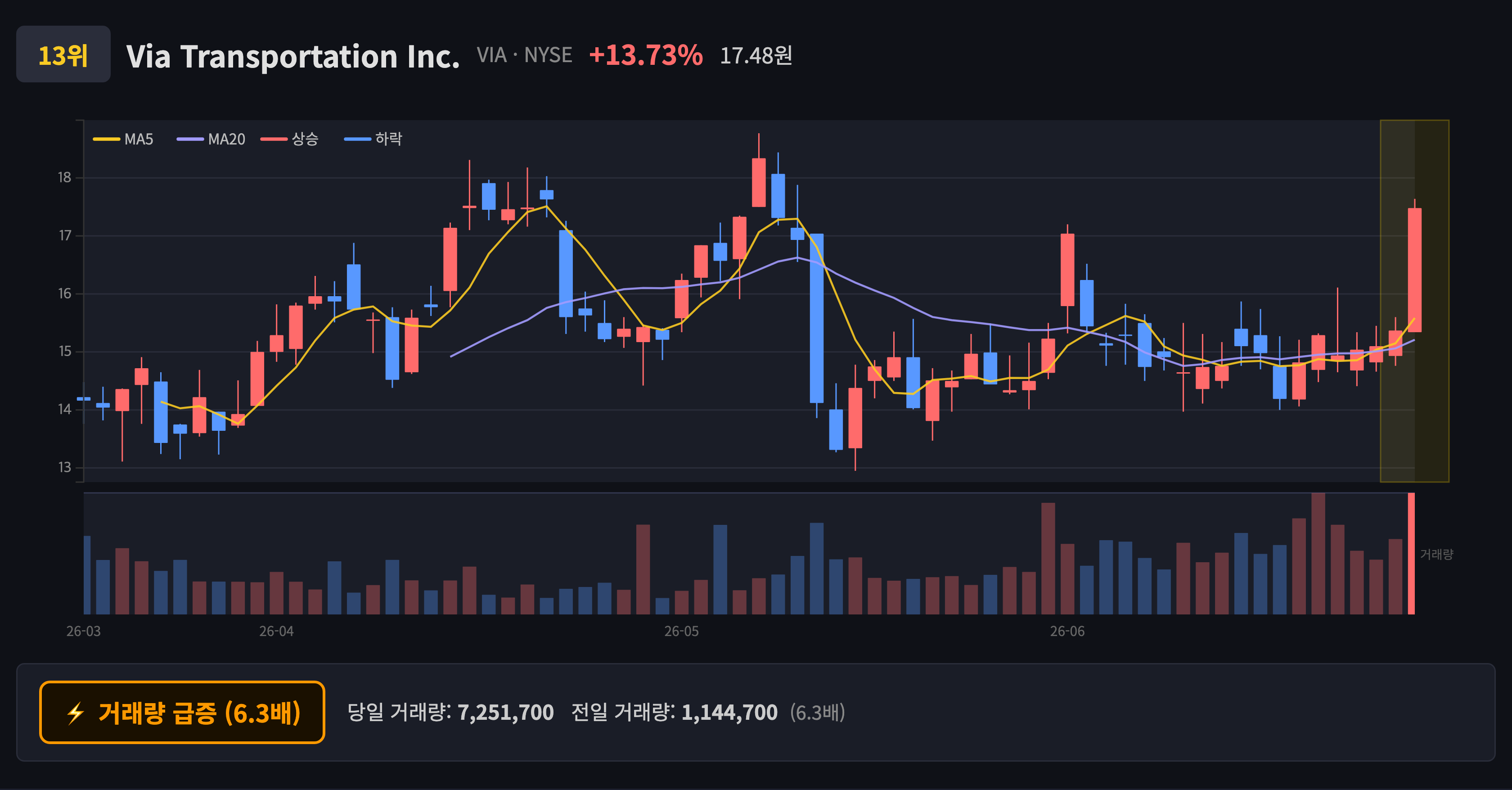1512x790 pixels.
Task: Click the tall red candlestick at 26-06
Action: pyautogui.click(x=1067, y=270)
